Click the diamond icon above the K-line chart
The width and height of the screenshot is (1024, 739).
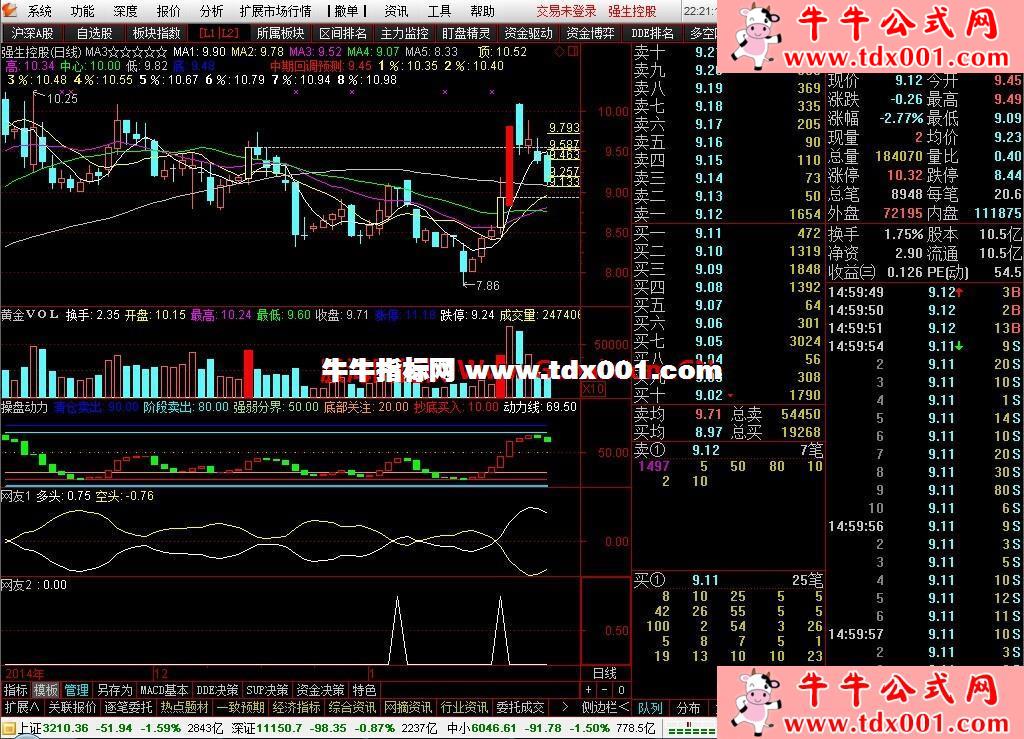coord(560,52)
